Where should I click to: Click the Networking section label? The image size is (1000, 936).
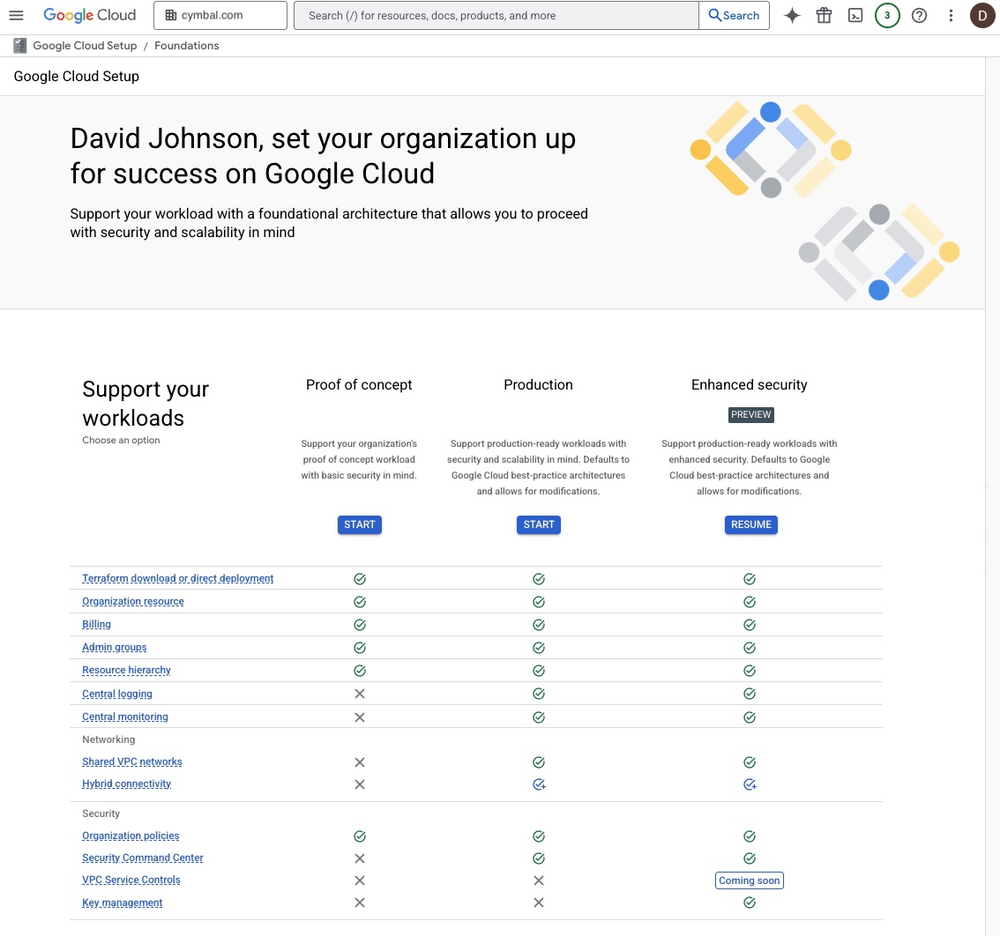tap(108, 740)
